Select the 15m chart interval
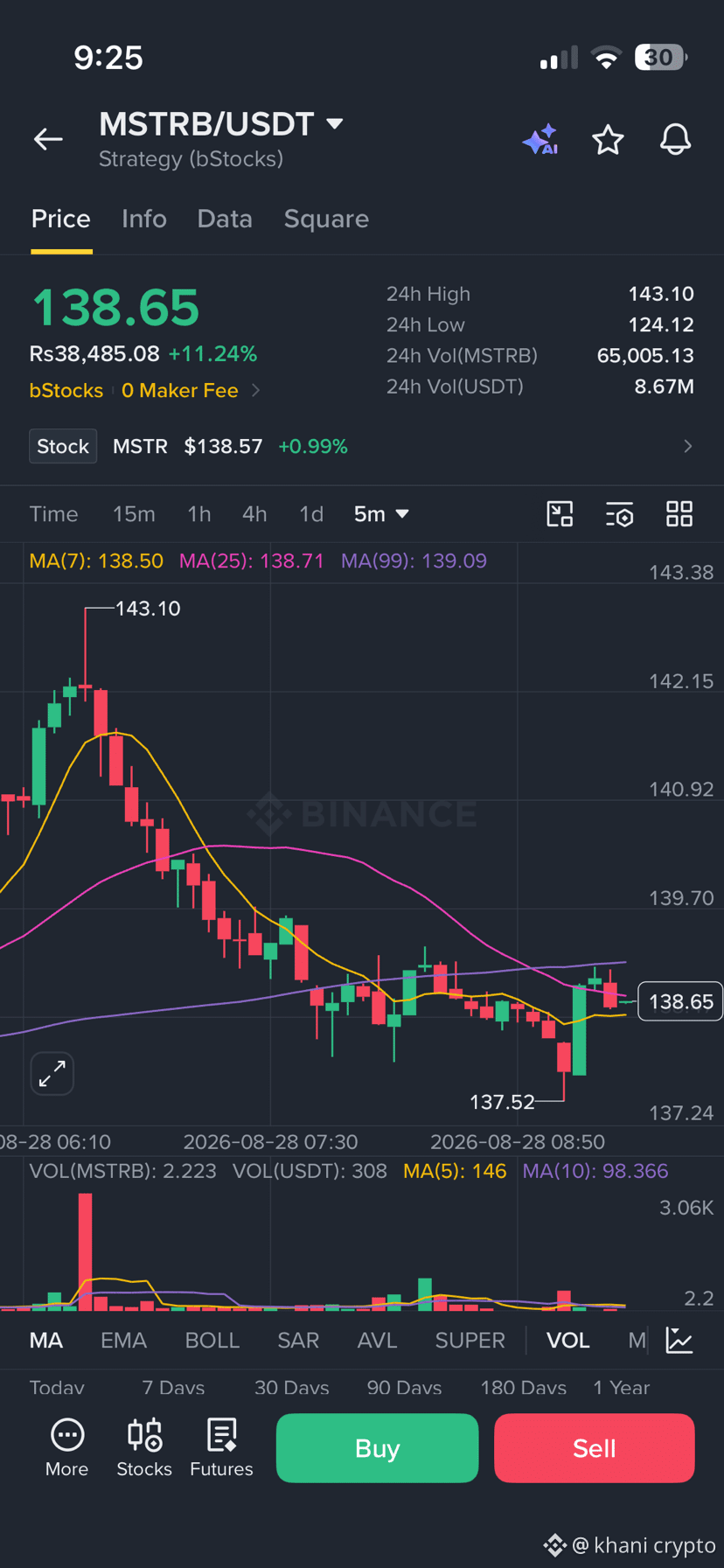724x1568 pixels. click(x=134, y=514)
